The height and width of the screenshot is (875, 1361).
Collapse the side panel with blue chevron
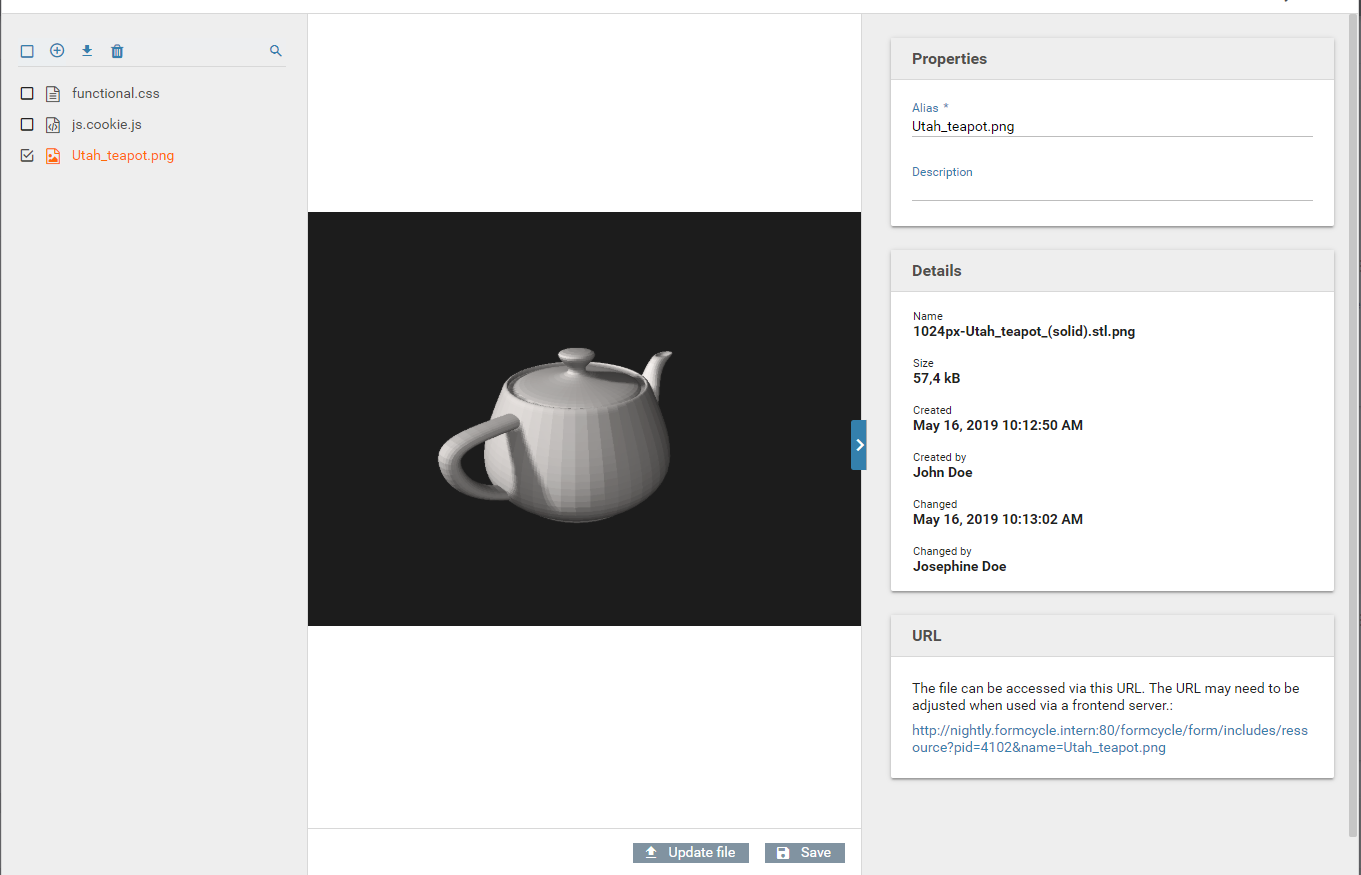click(859, 445)
